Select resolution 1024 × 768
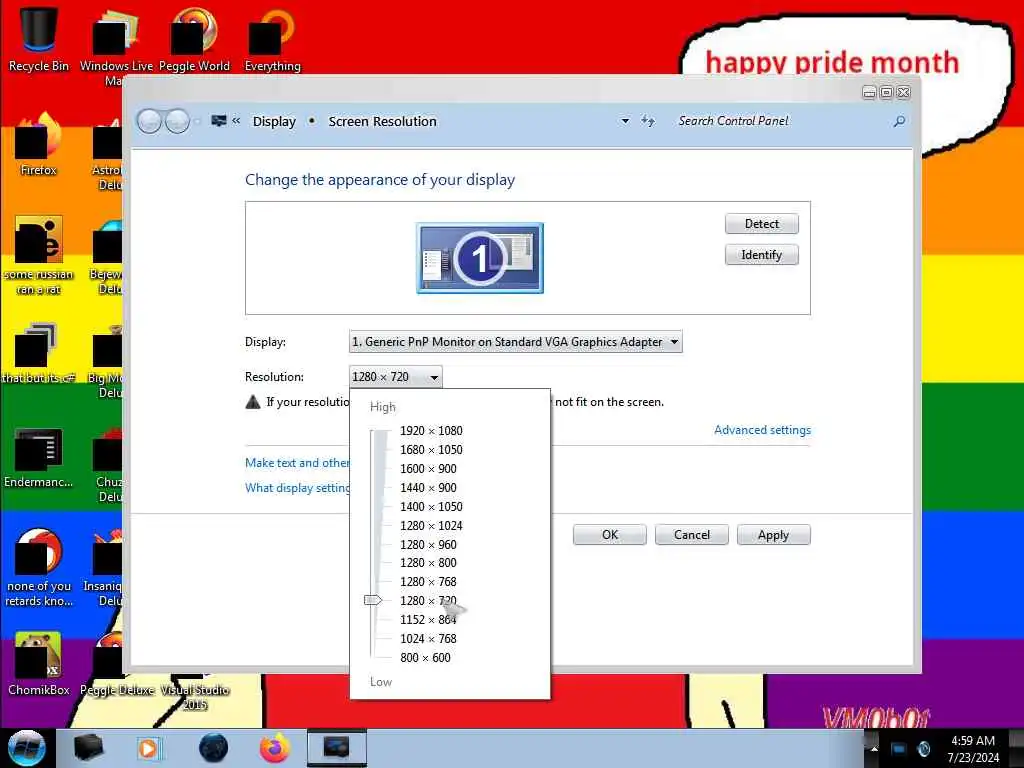 click(x=428, y=638)
